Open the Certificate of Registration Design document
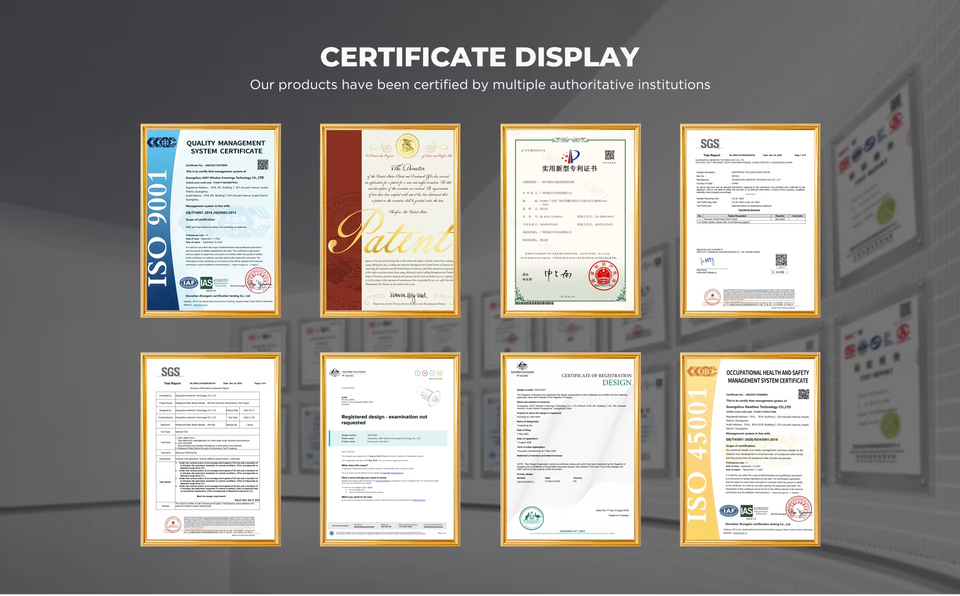This screenshot has height=596, width=960. [571, 449]
